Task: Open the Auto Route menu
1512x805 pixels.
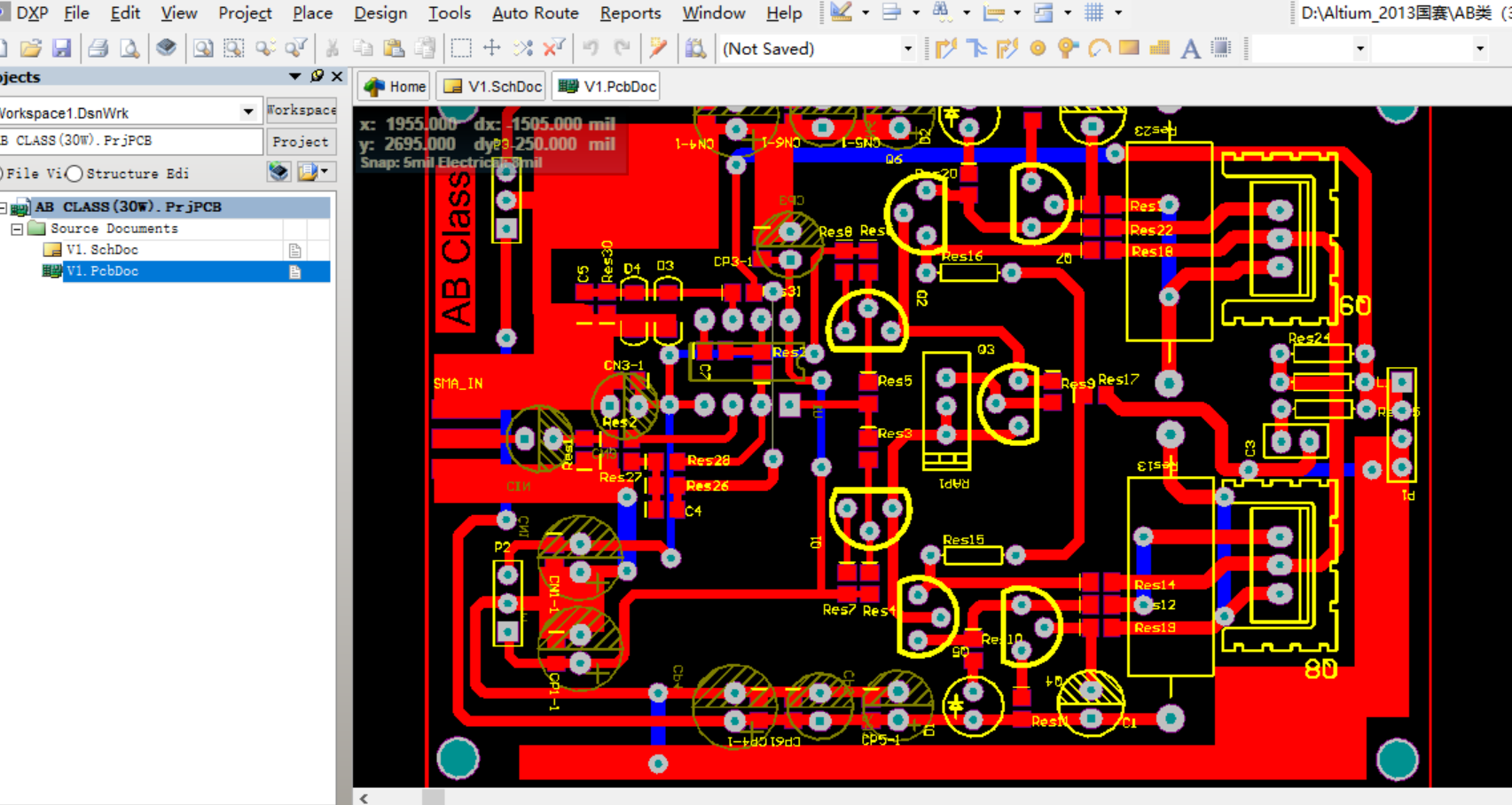Action: 535,13
